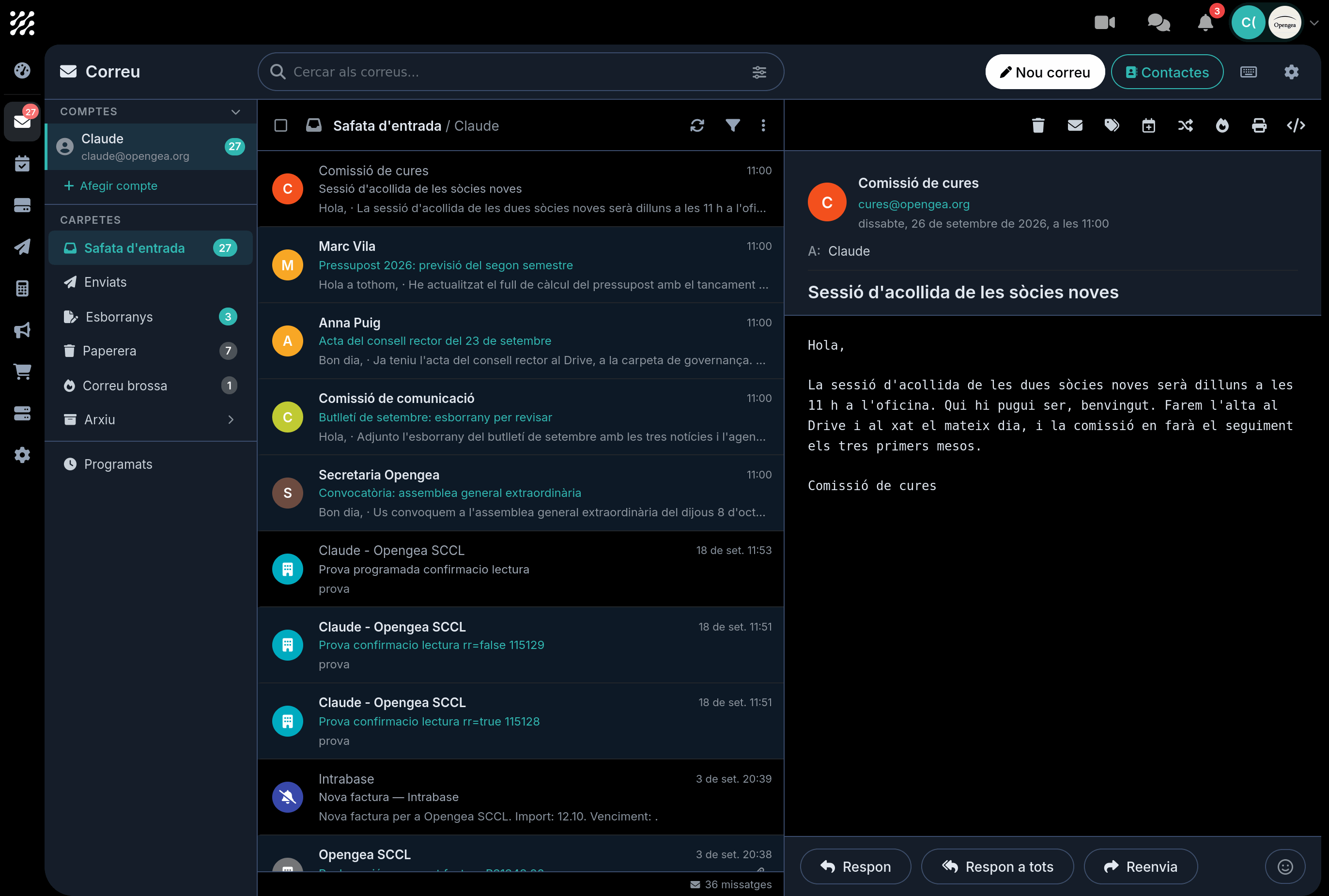Print the message with printer icon
Image resolution: width=1329 pixels, height=896 pixels.
coord(1259,125)
